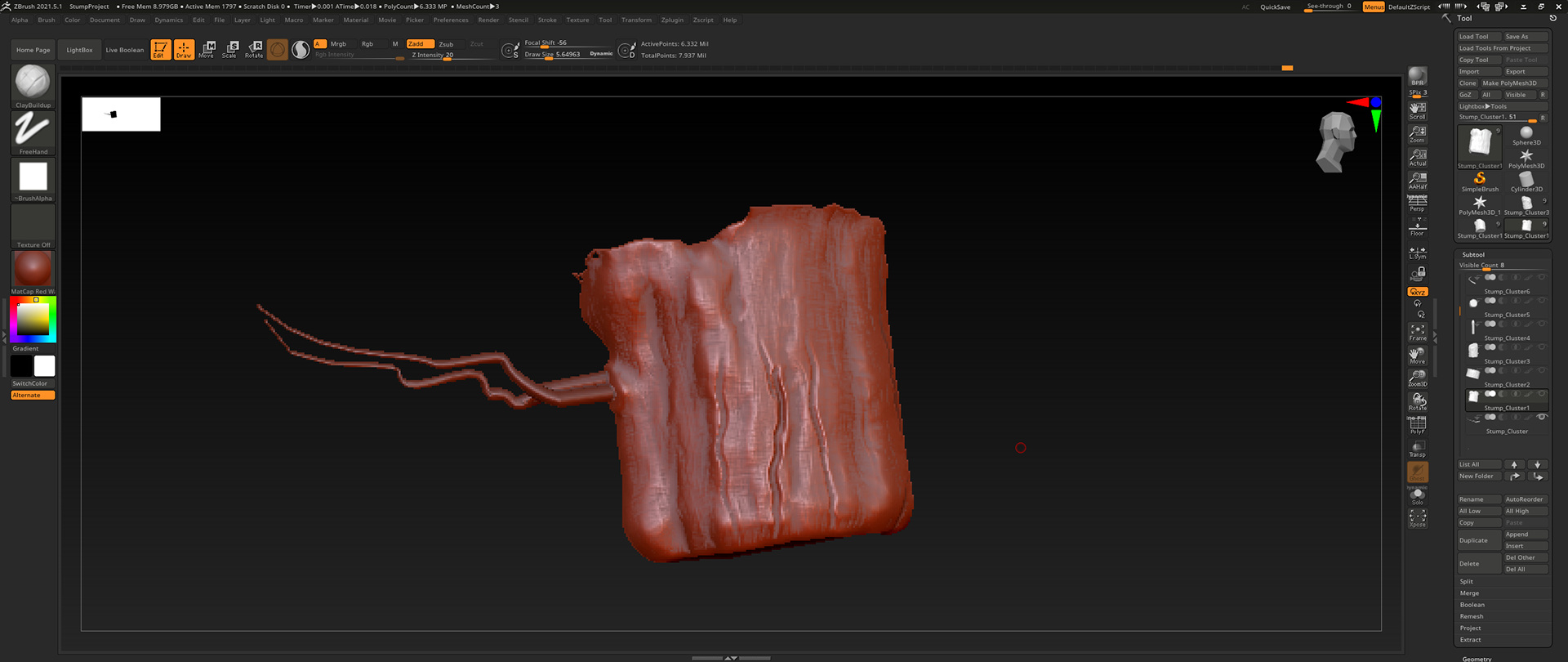
Task: Toggle Perspective mode with Persp button
Action: coord(1417,204)
